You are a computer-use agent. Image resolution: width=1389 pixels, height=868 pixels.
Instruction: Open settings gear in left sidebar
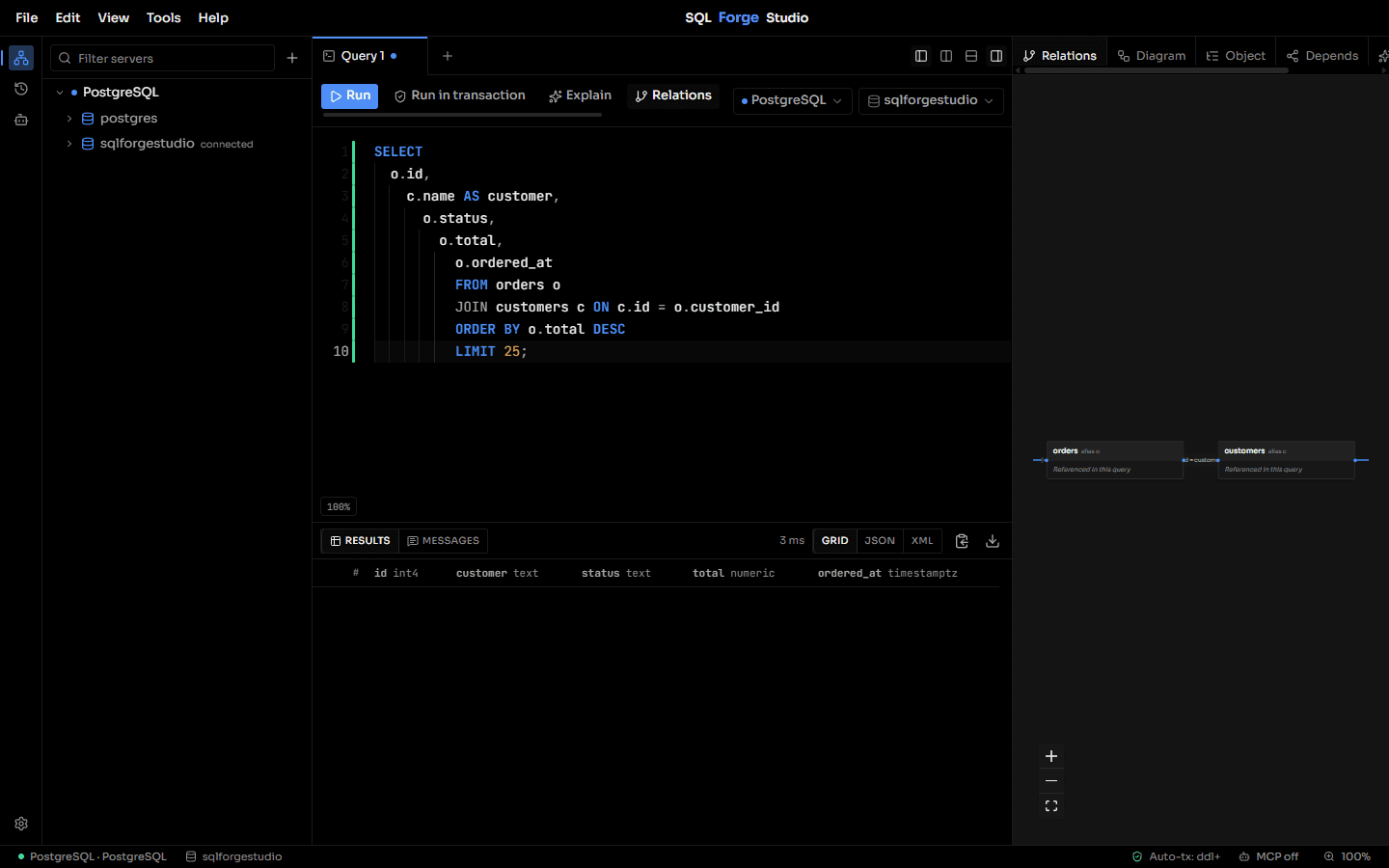(21, 824)
